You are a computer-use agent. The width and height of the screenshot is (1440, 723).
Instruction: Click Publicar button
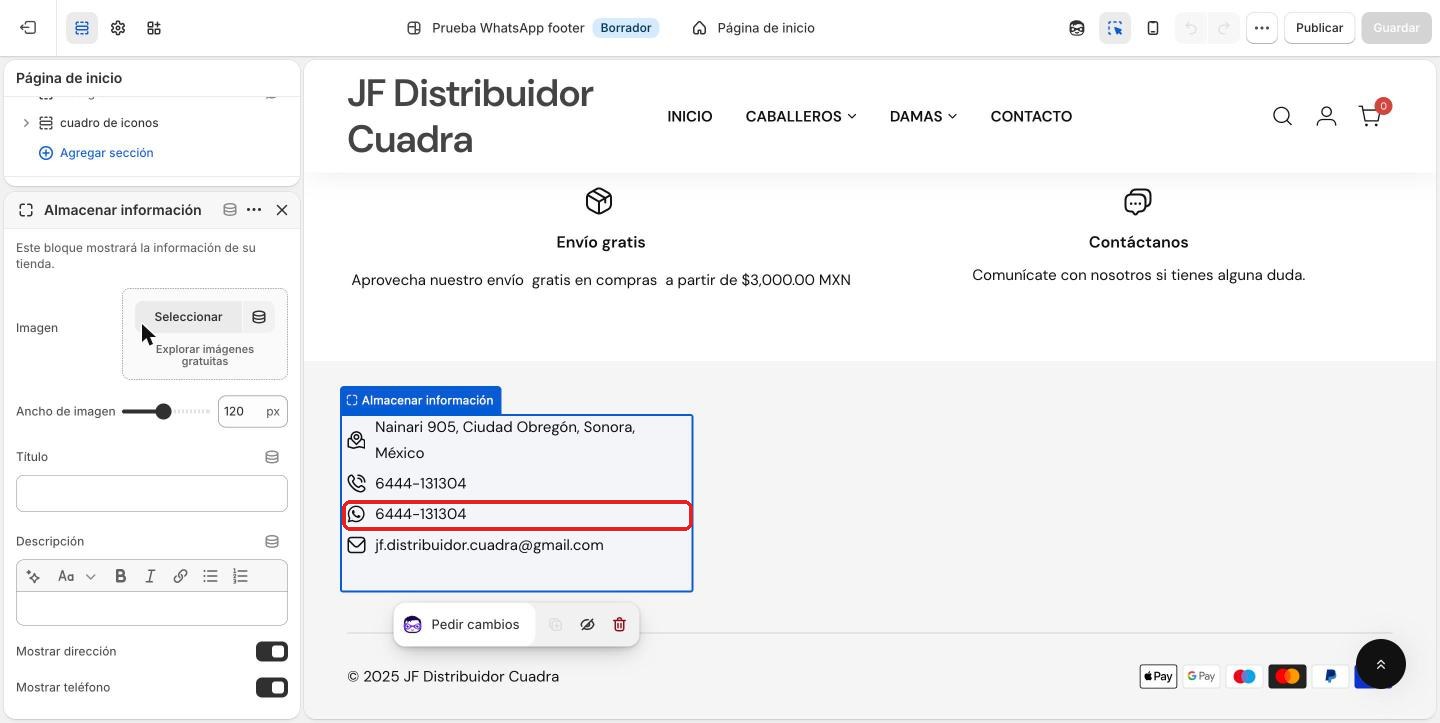1319,28
